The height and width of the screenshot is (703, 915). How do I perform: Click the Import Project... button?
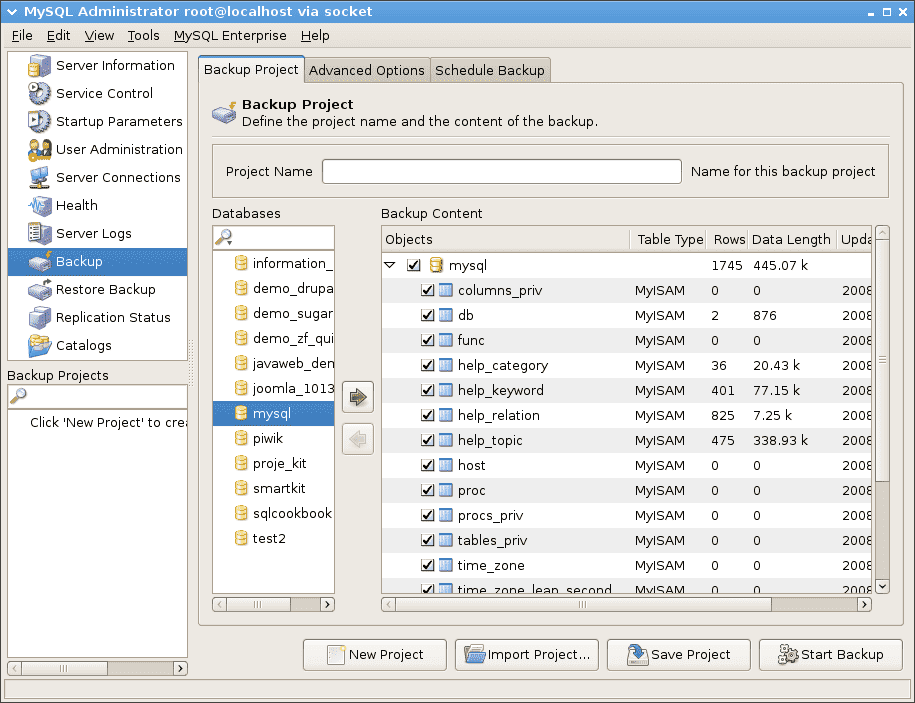point(527,655)
